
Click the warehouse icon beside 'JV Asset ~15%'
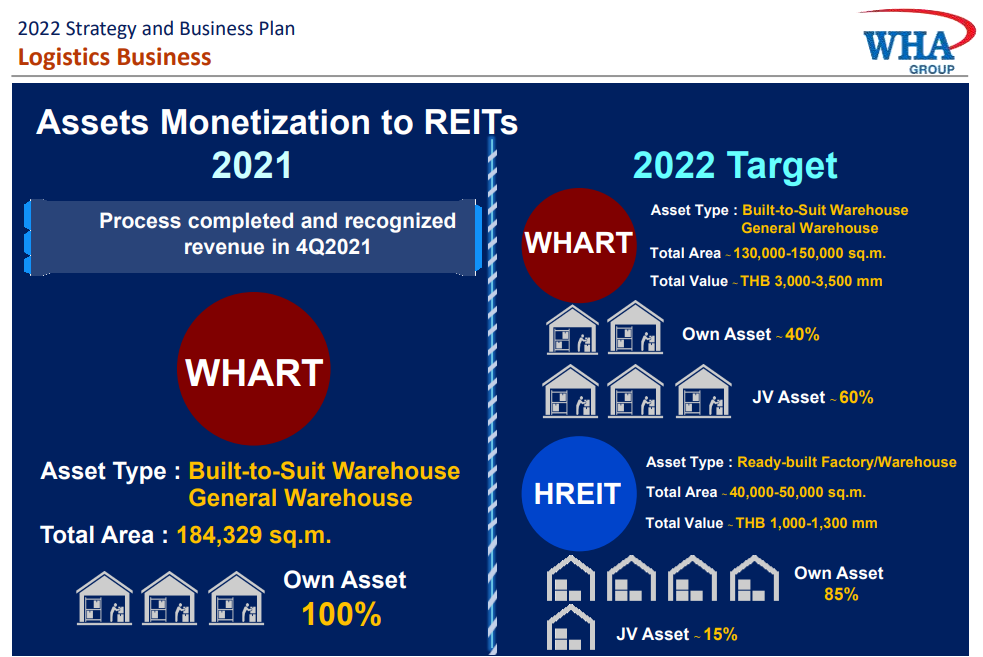point(570,628)
